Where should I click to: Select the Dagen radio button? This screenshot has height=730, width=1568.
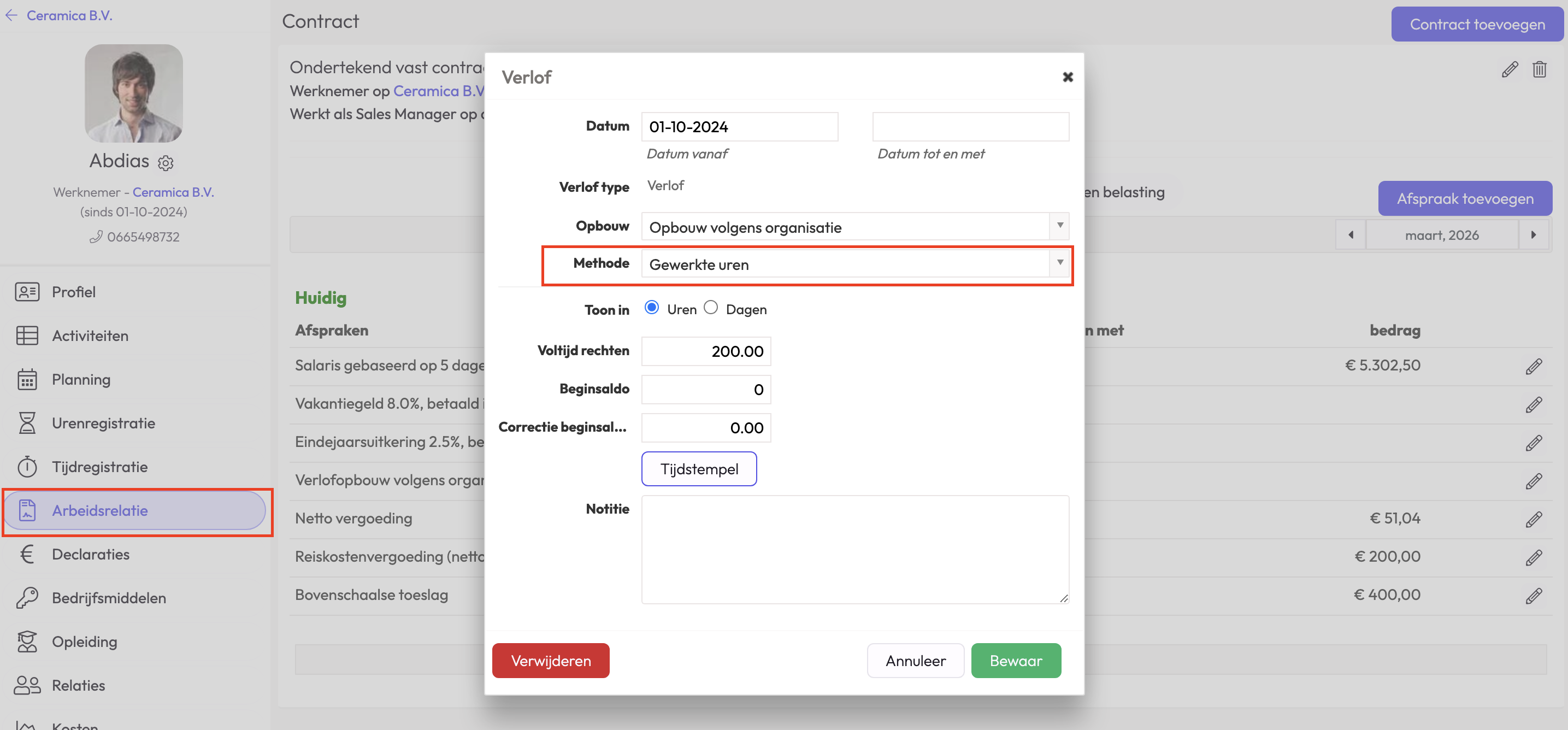[x=710, y=308]
